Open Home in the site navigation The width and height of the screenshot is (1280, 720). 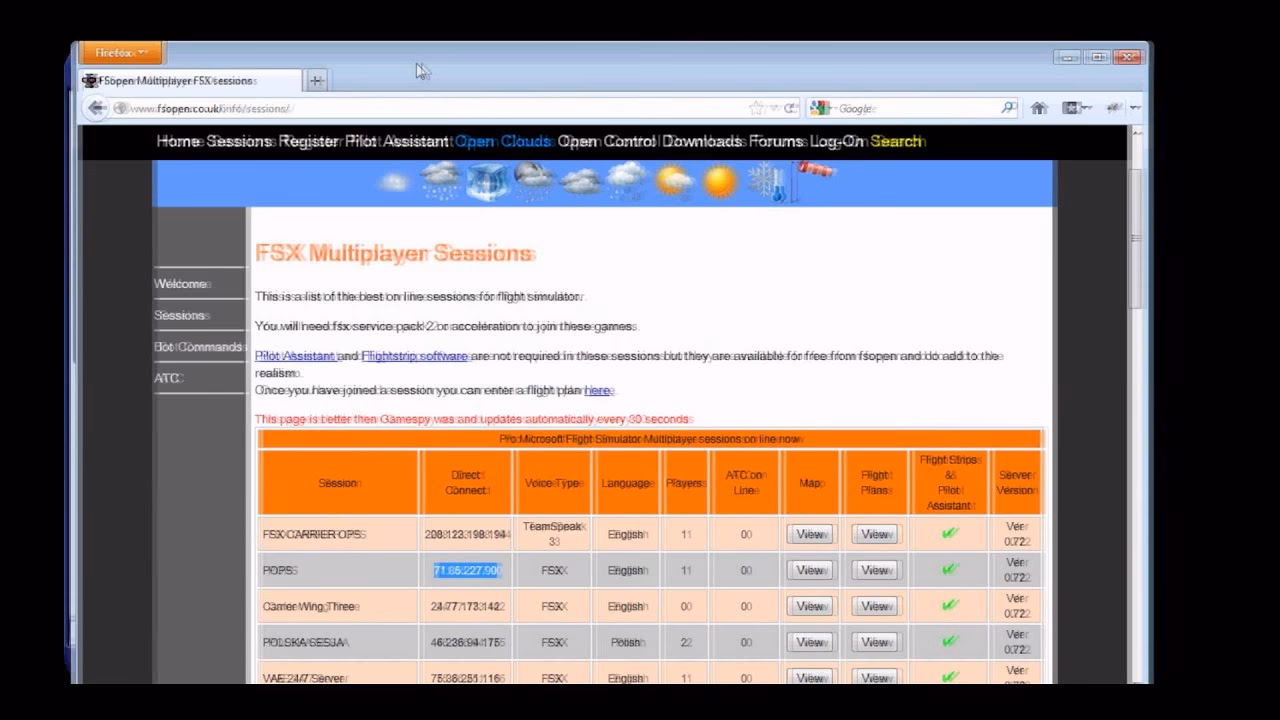coord(178,141)
